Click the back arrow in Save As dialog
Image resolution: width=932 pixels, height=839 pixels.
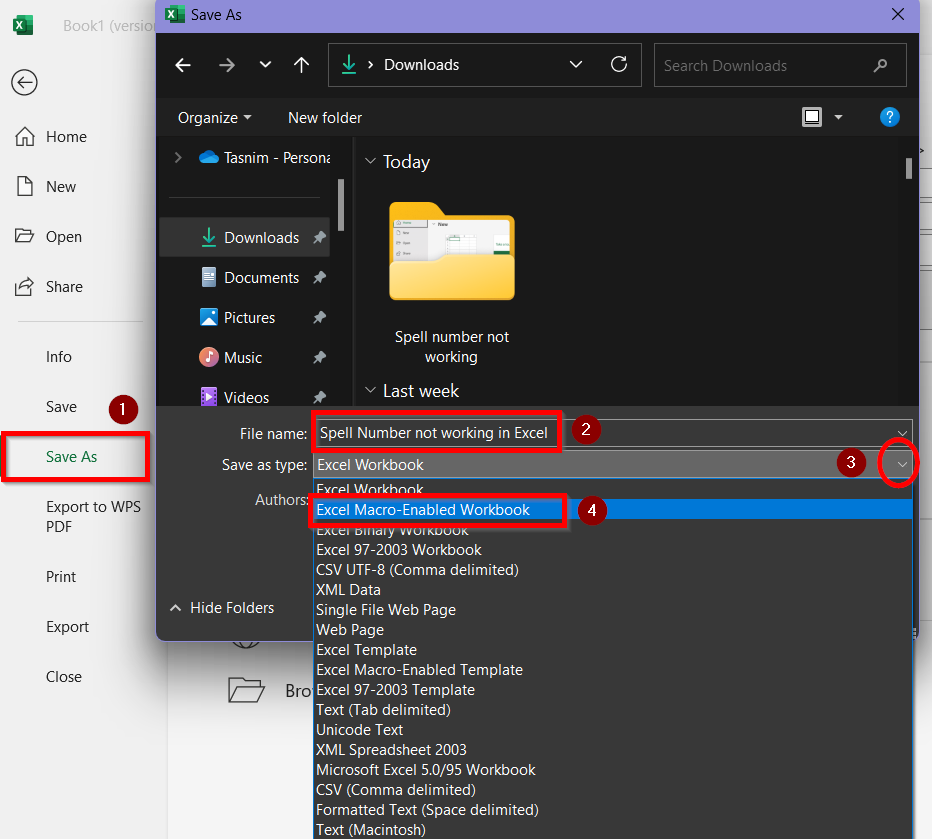pos(183,65)
